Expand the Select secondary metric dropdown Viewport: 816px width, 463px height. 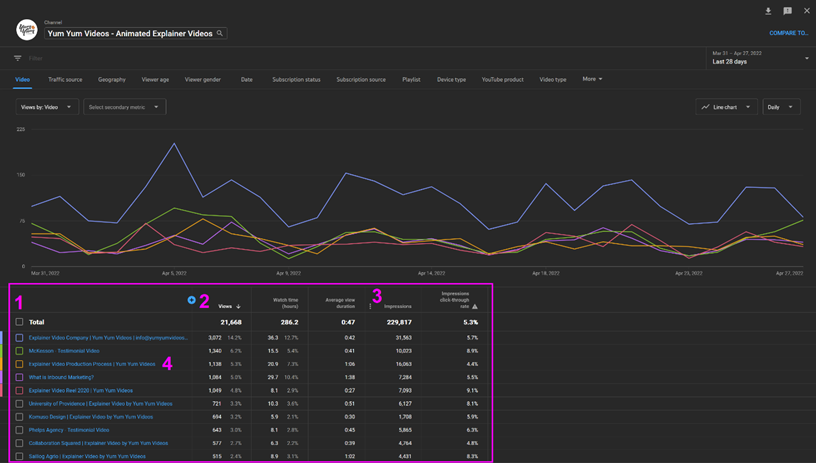coord(123,107)
